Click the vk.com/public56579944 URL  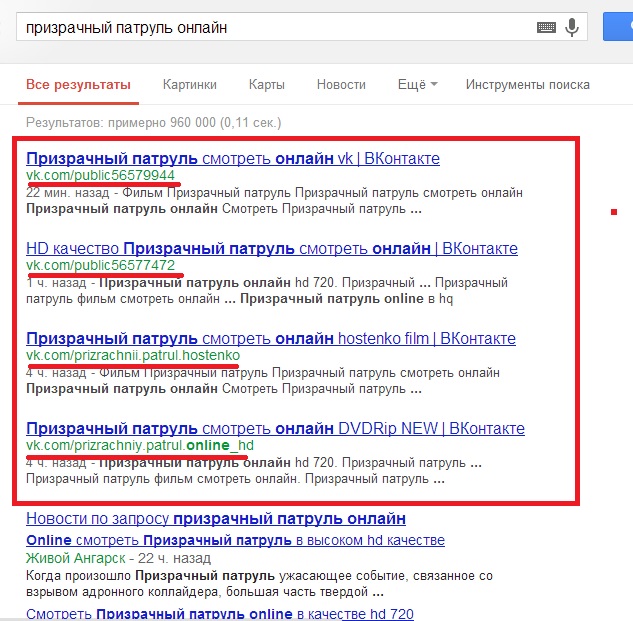coord(100,176)
